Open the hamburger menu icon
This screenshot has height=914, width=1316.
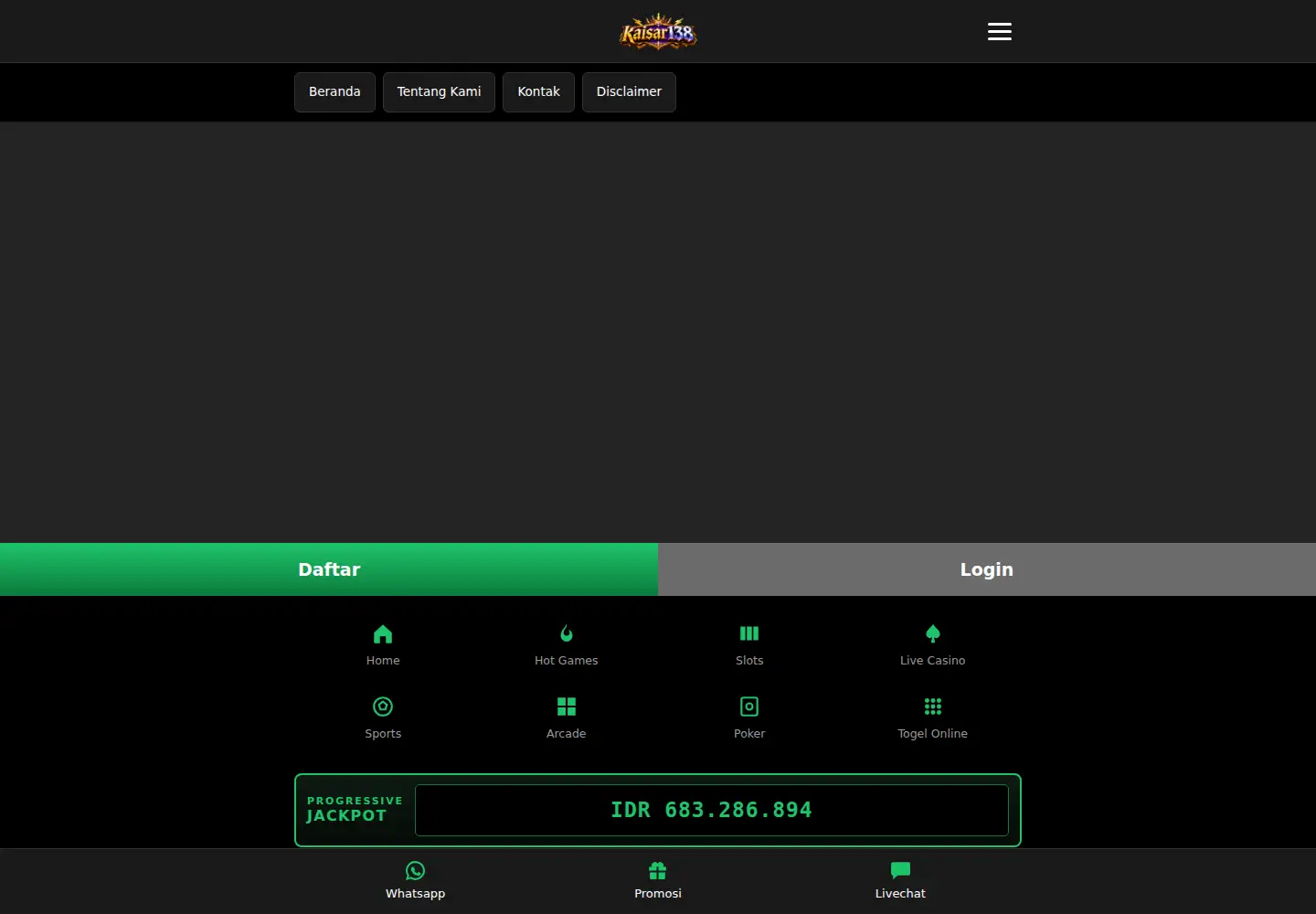[1000, 32]
